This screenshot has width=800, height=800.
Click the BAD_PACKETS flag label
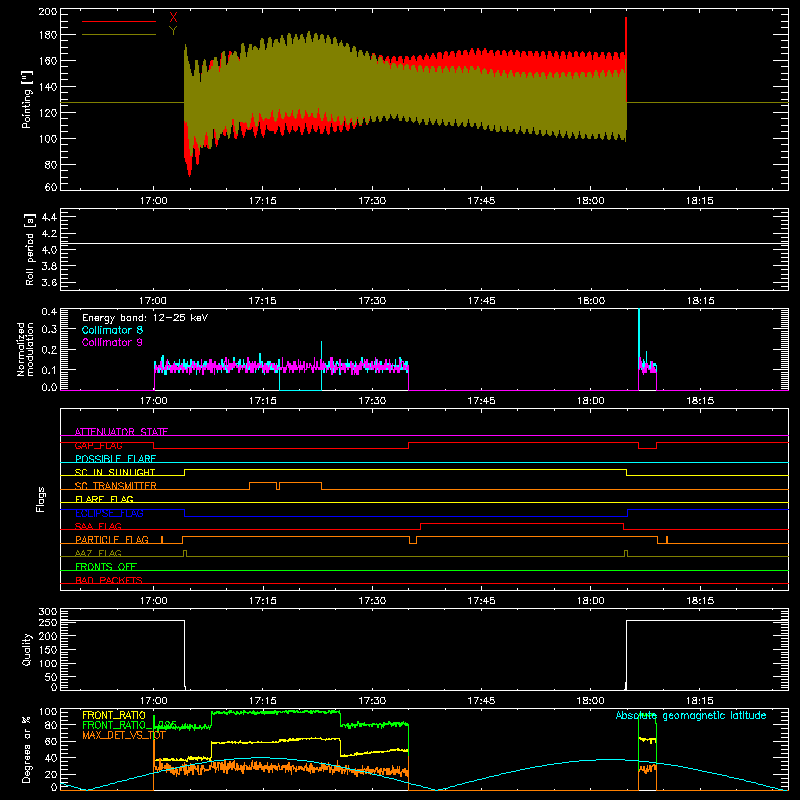109,580
